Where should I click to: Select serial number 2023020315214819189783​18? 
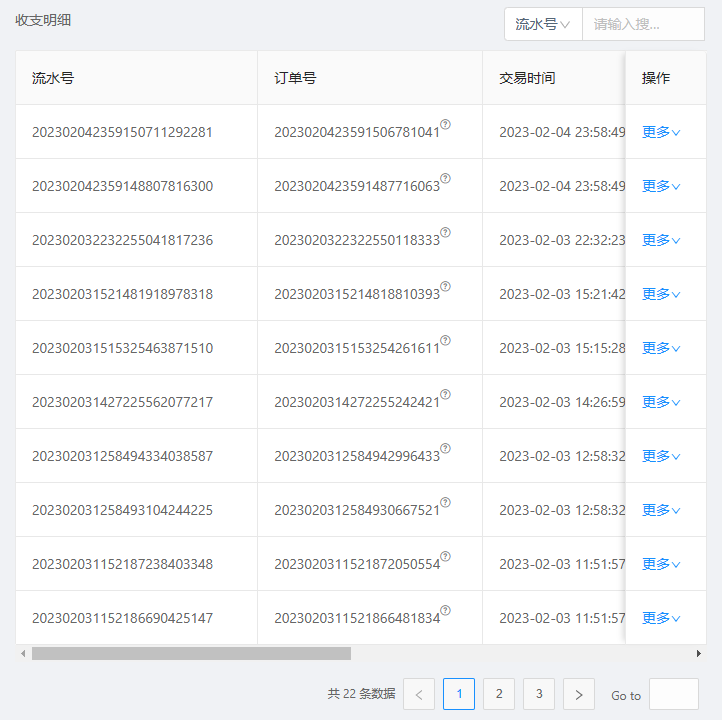122,294
